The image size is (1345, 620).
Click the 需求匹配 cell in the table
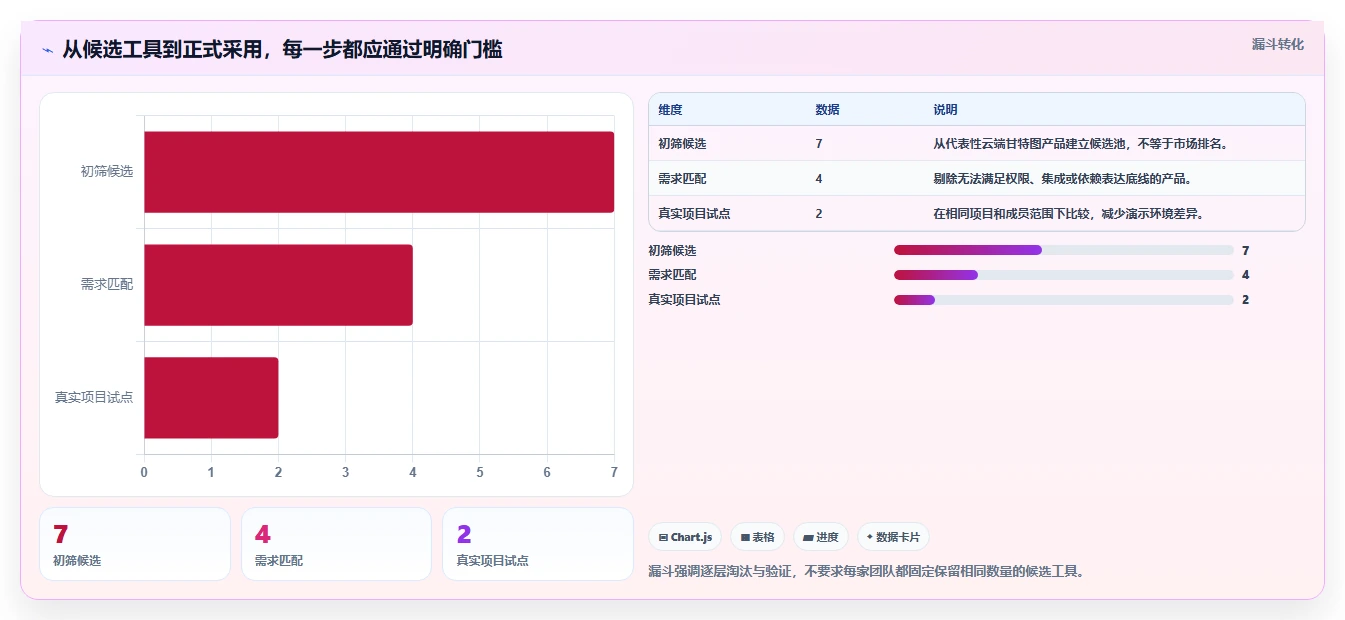click(682, 178)
